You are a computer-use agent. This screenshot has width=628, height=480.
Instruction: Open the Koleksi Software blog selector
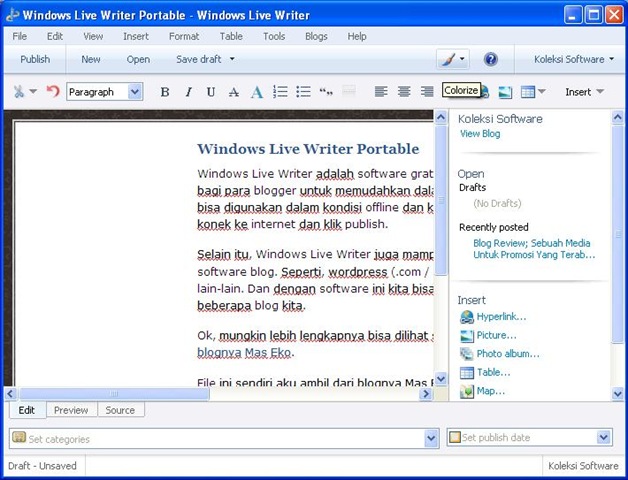574,59
